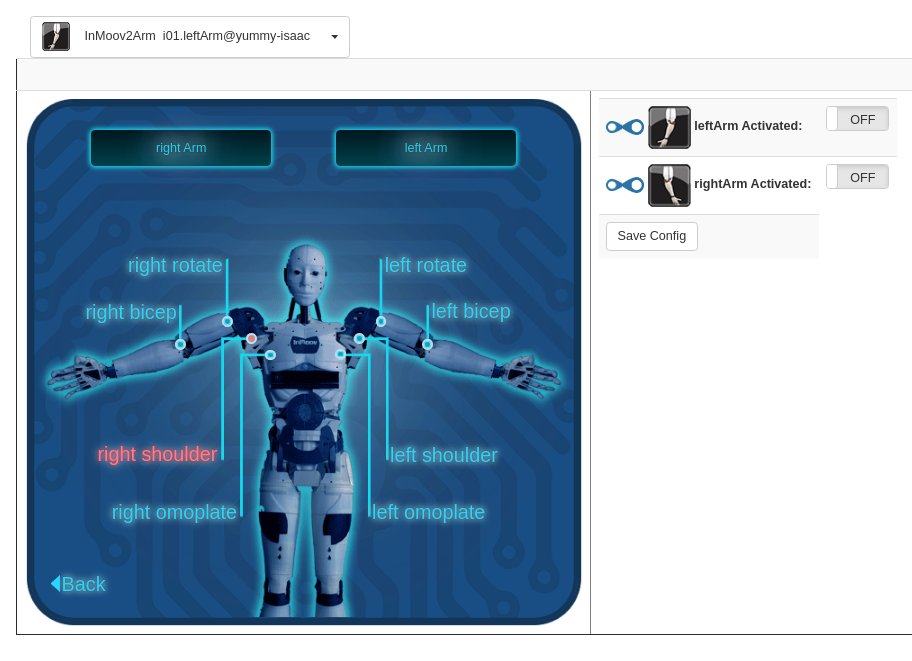The image size is (912, 661).
Task: Click the rightArm Activated label text
Action: pos(753,184)
